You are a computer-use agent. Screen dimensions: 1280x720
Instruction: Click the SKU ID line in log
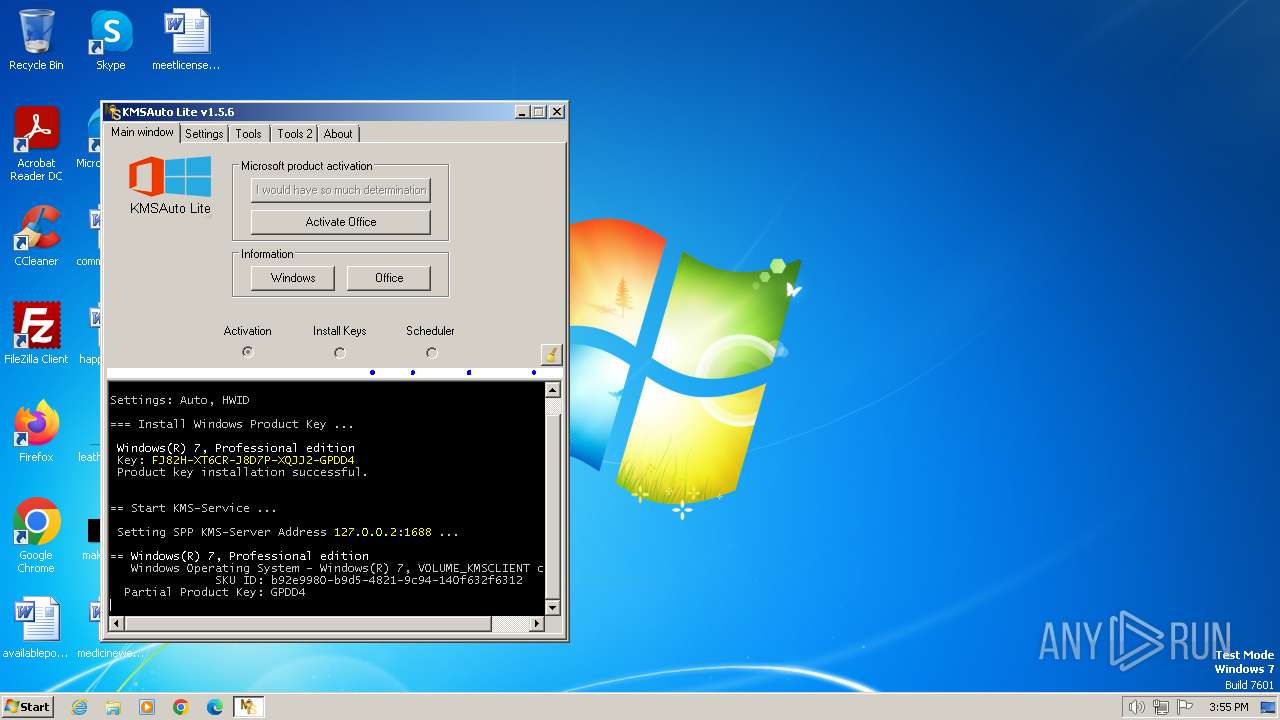(369, 580)
